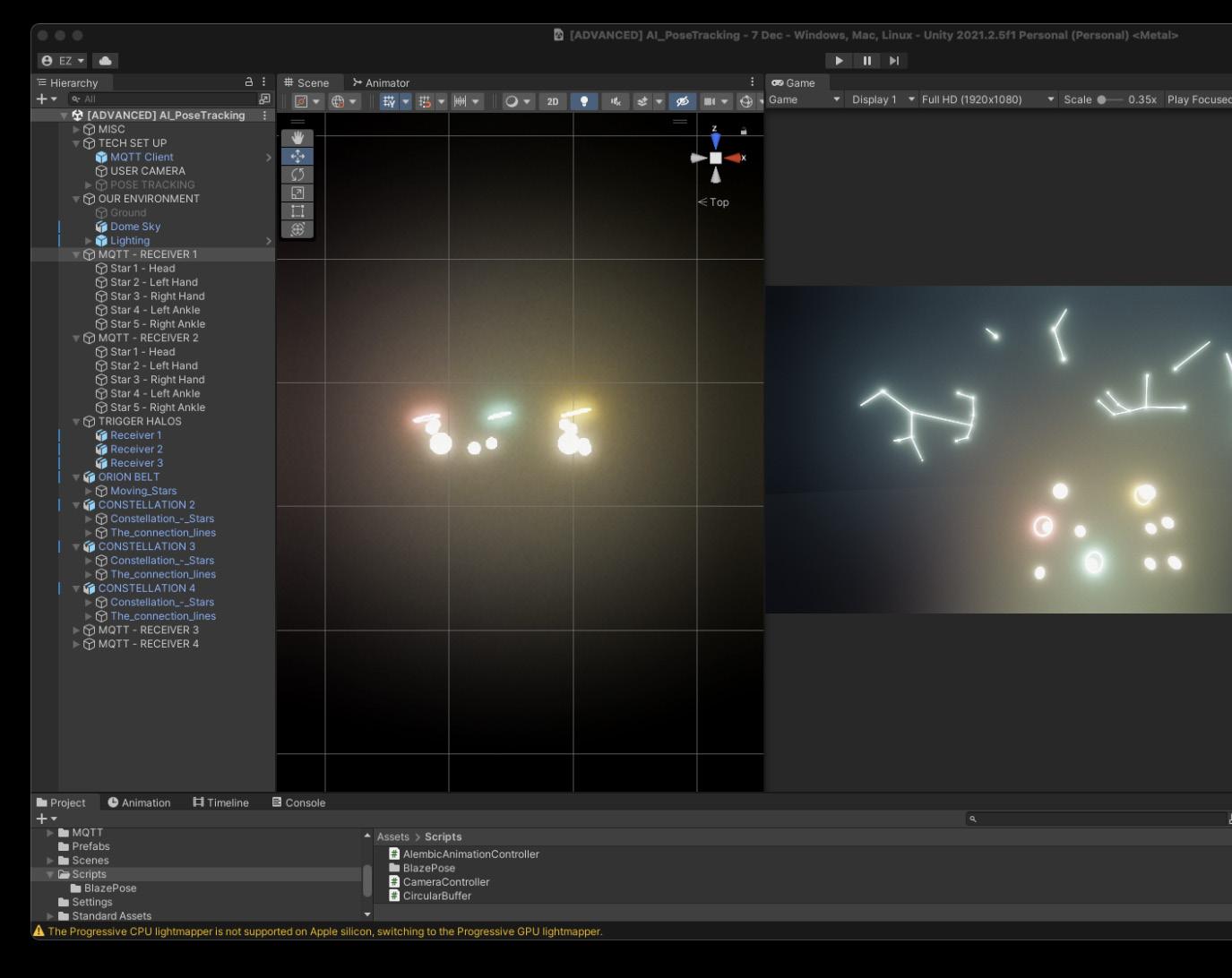This screenshot has width=1232, height=978.
Task: Click the cloud services icon
Action: click(105, 61)
